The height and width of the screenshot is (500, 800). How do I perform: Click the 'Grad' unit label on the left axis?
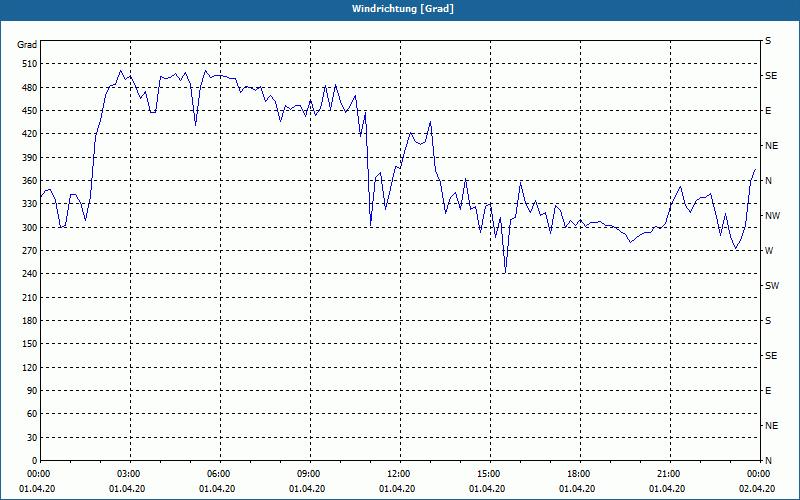(x=27, y=45)
